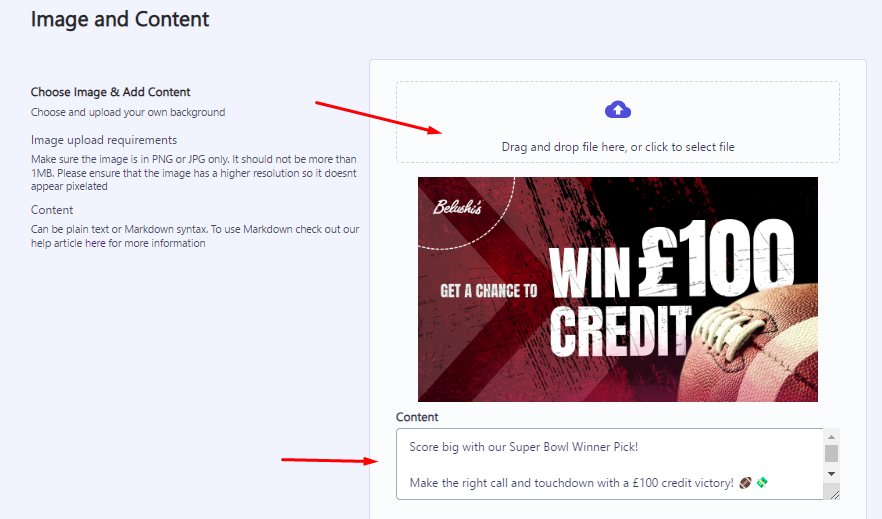Click the Content field label above textarea

click(x=417, y=417)
